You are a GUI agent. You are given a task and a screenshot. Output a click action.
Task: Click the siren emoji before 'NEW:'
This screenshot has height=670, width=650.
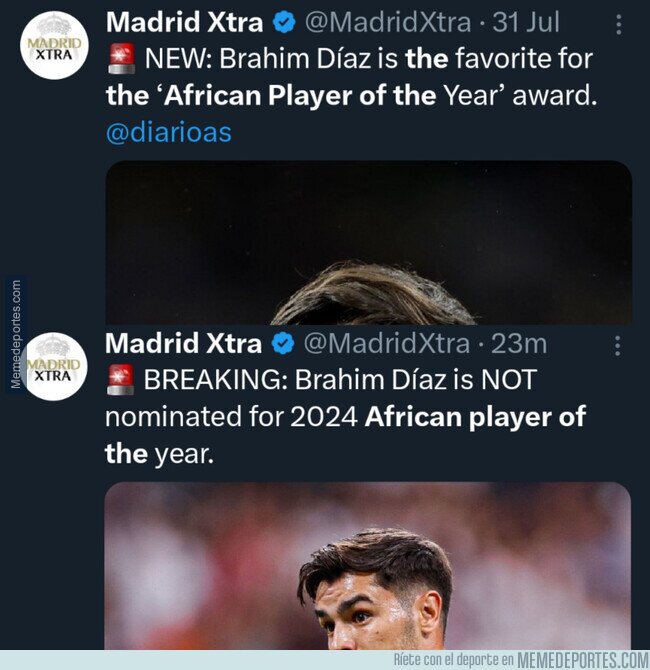(x=121, y=59)
